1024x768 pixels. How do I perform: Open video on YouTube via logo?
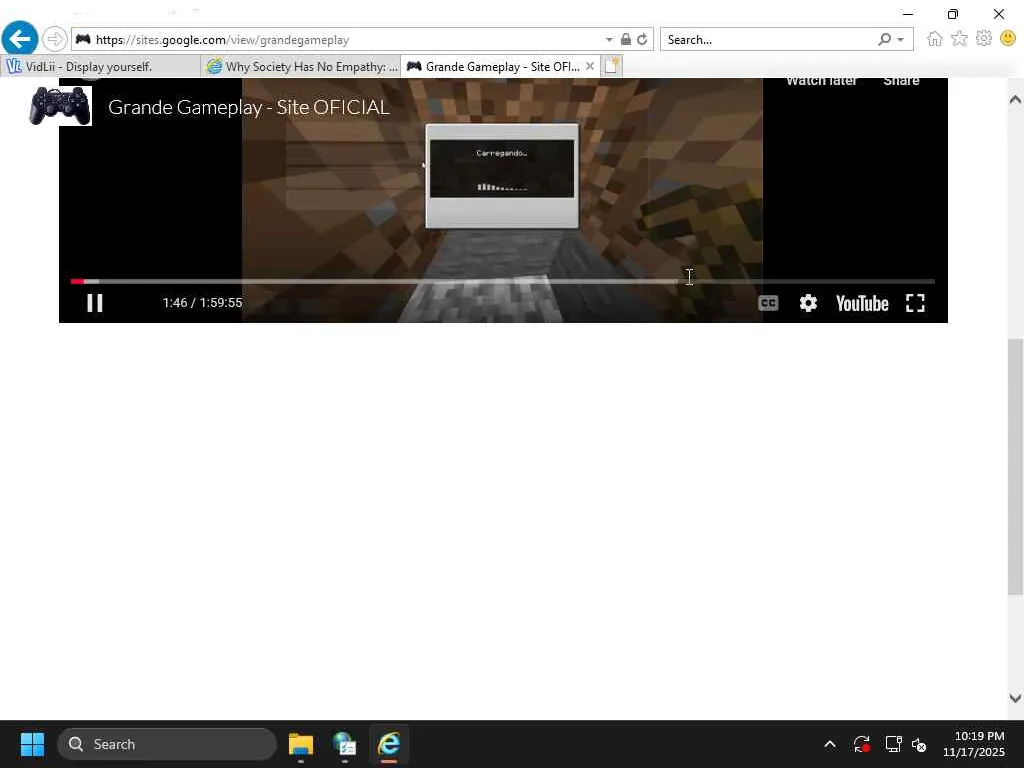click(x=862, y=304)
